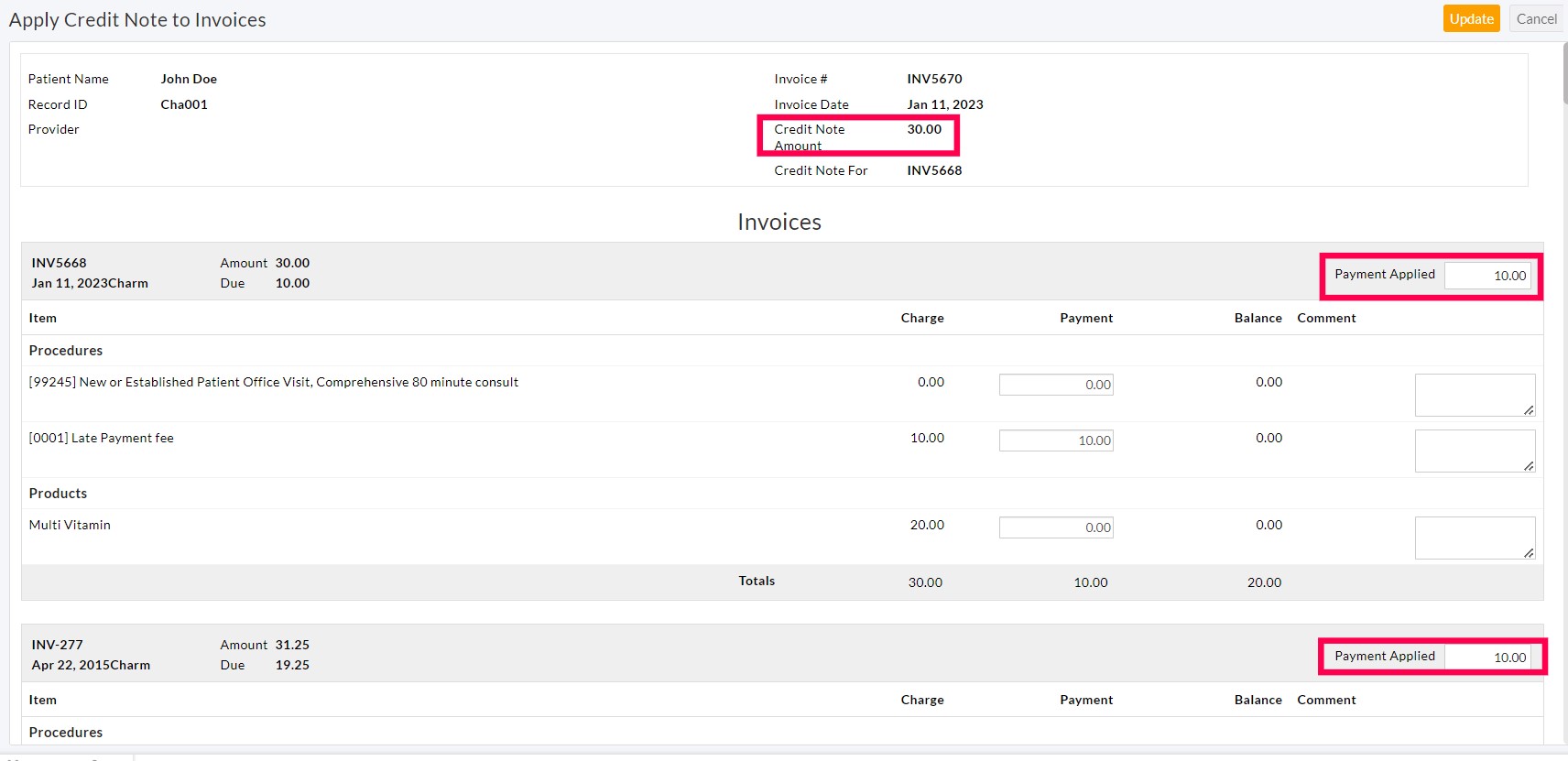Cancel applying the credit note
The height and width of the screenshot is (761, 1568).
tap(1536, 19)
